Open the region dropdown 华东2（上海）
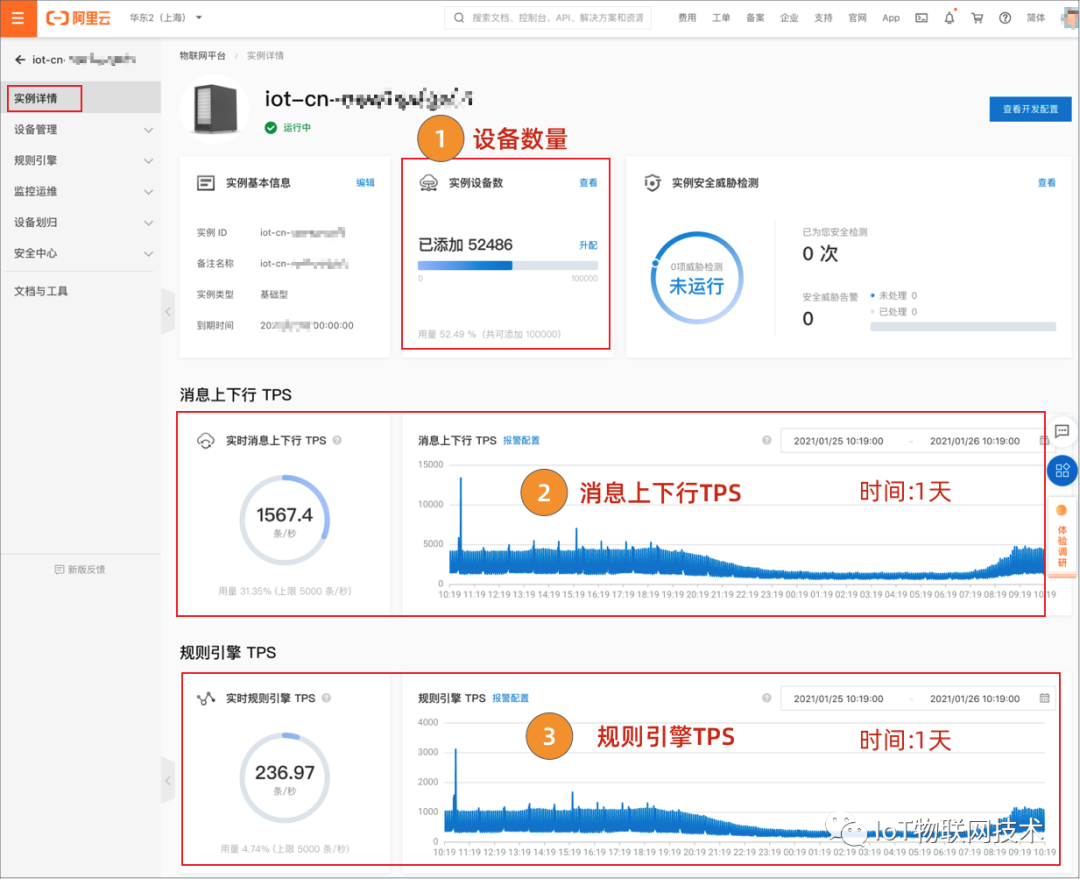 tap(165, 18)
